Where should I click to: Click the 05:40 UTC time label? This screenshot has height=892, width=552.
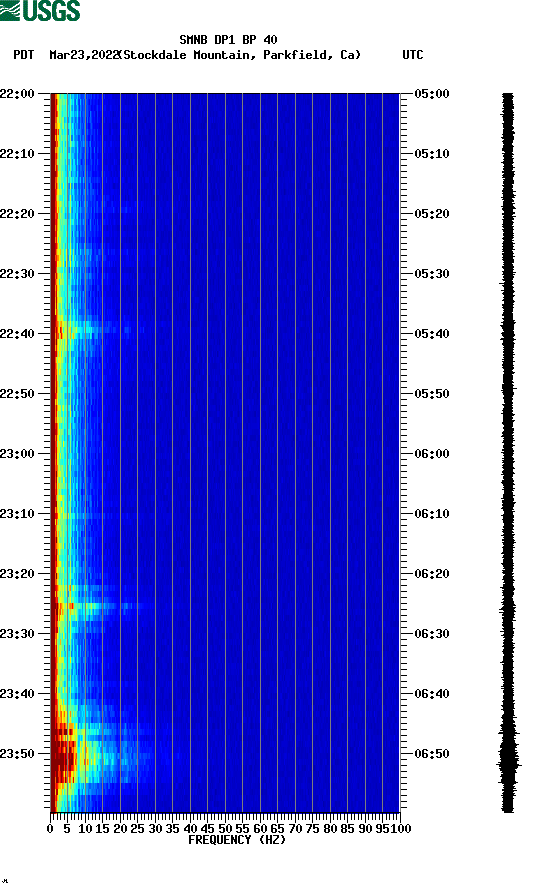coord(431,334)
